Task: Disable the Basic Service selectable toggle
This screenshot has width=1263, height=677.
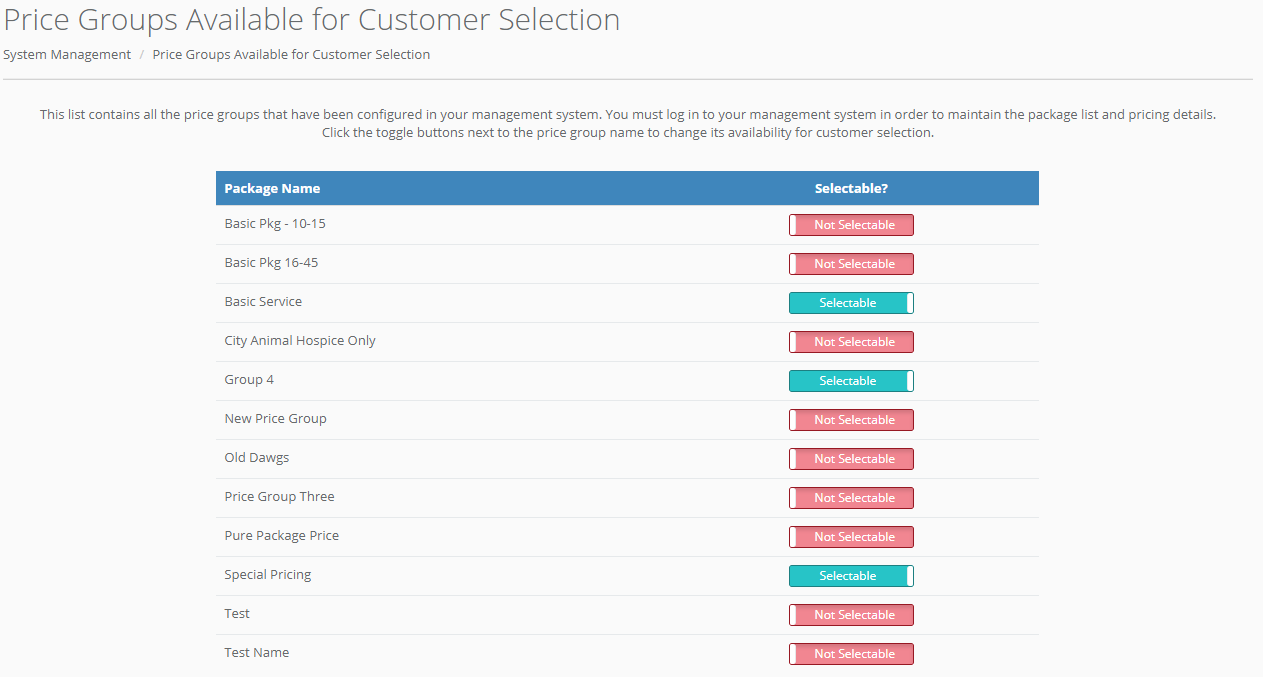Action: click(851, 303)
